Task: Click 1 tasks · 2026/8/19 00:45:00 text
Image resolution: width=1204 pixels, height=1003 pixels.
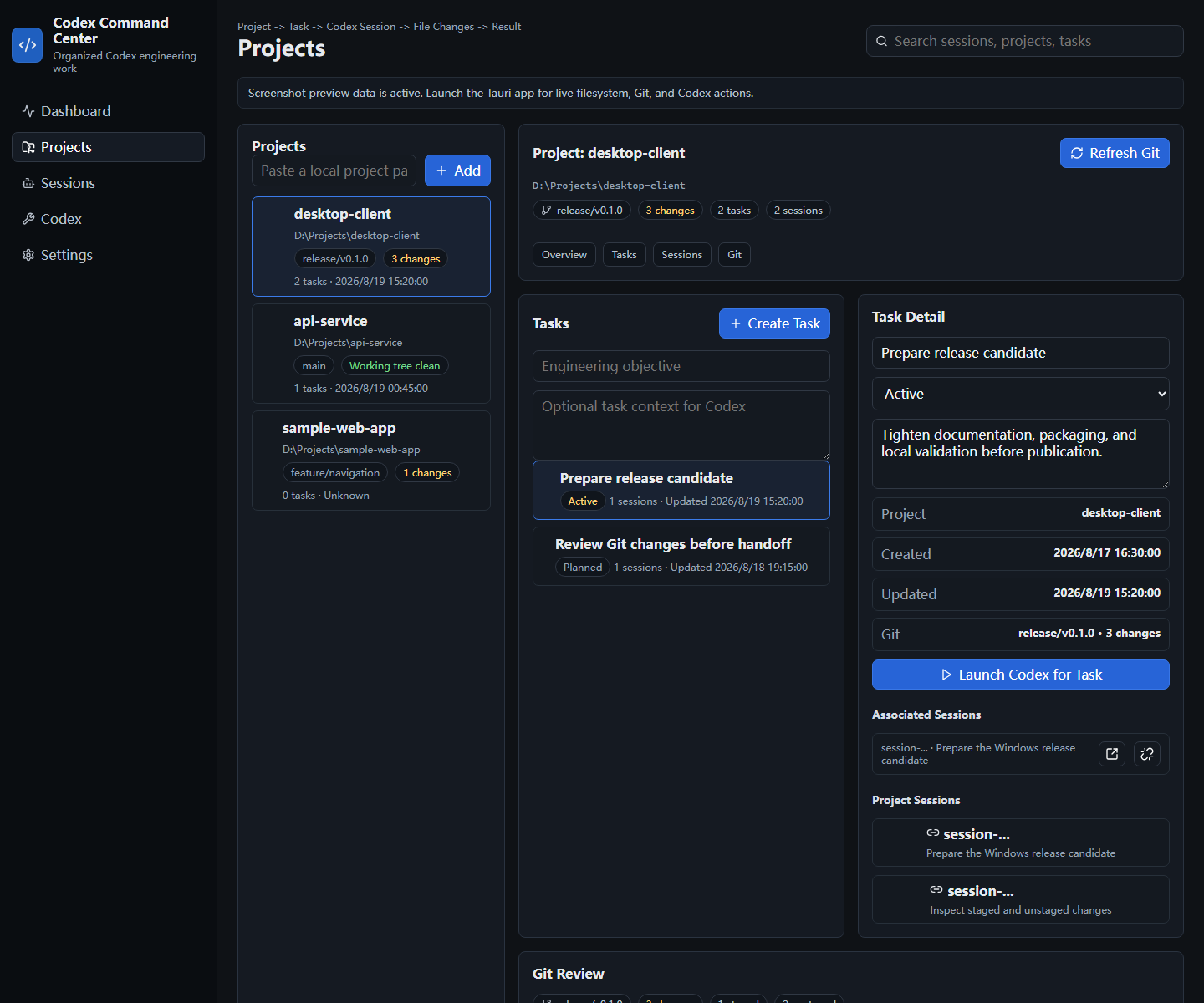Action: tap(360, 389)
